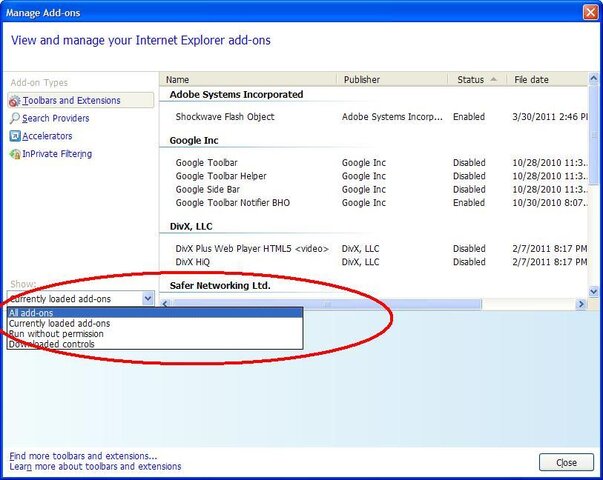The image size is (603, 480).
Task: Sort list by File date column header
Action: point(547,79)
